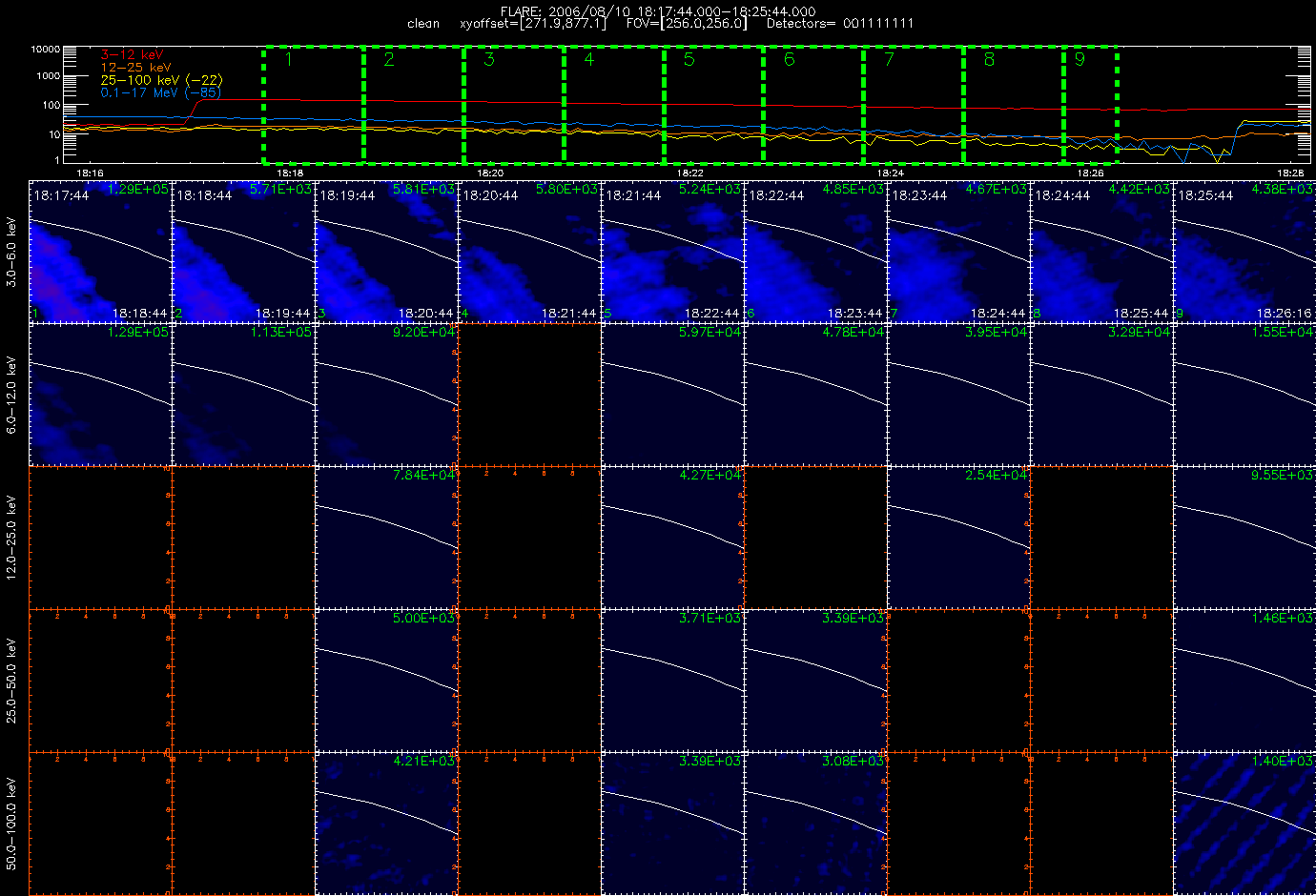Select the 6.0-12.0 keV image labeled 4.78E+04

[816, 395]
